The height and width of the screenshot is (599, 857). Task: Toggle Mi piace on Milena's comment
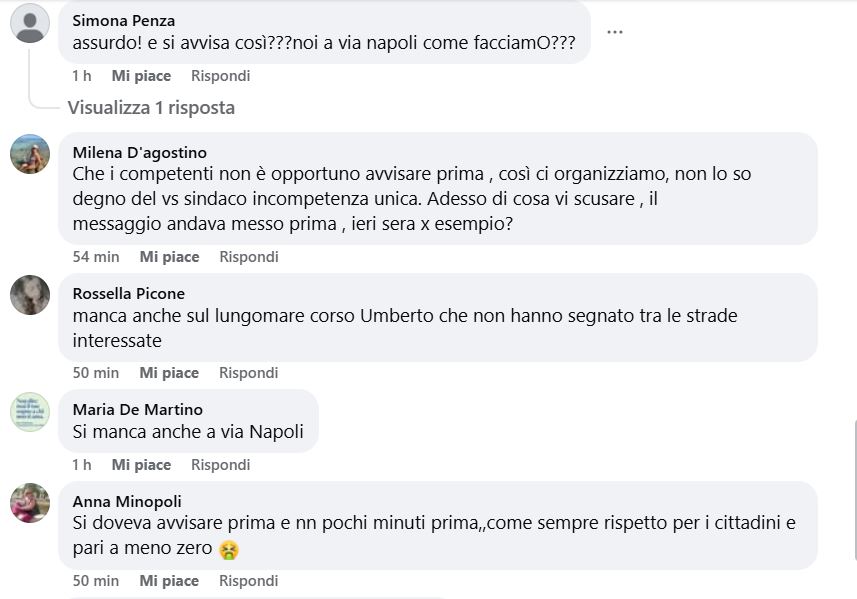169,257
